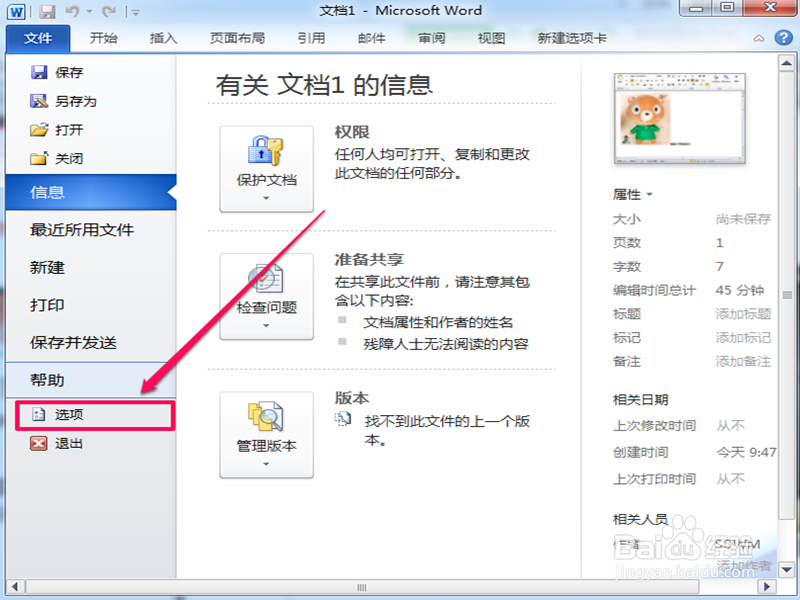The image size is (800, 600).
Task: Click the 选项 options icon
Action: tap(39, 414)
